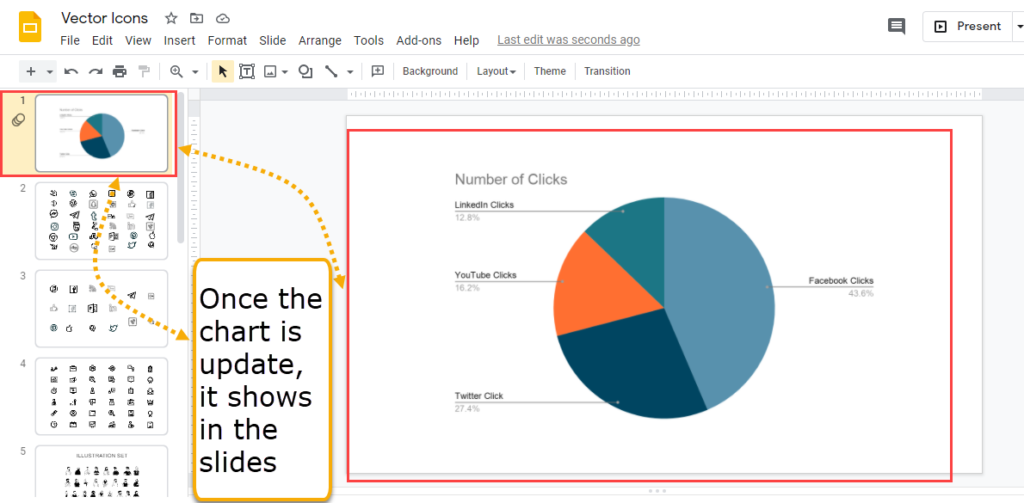Open the Tools menu

click(x=369, y=41)
